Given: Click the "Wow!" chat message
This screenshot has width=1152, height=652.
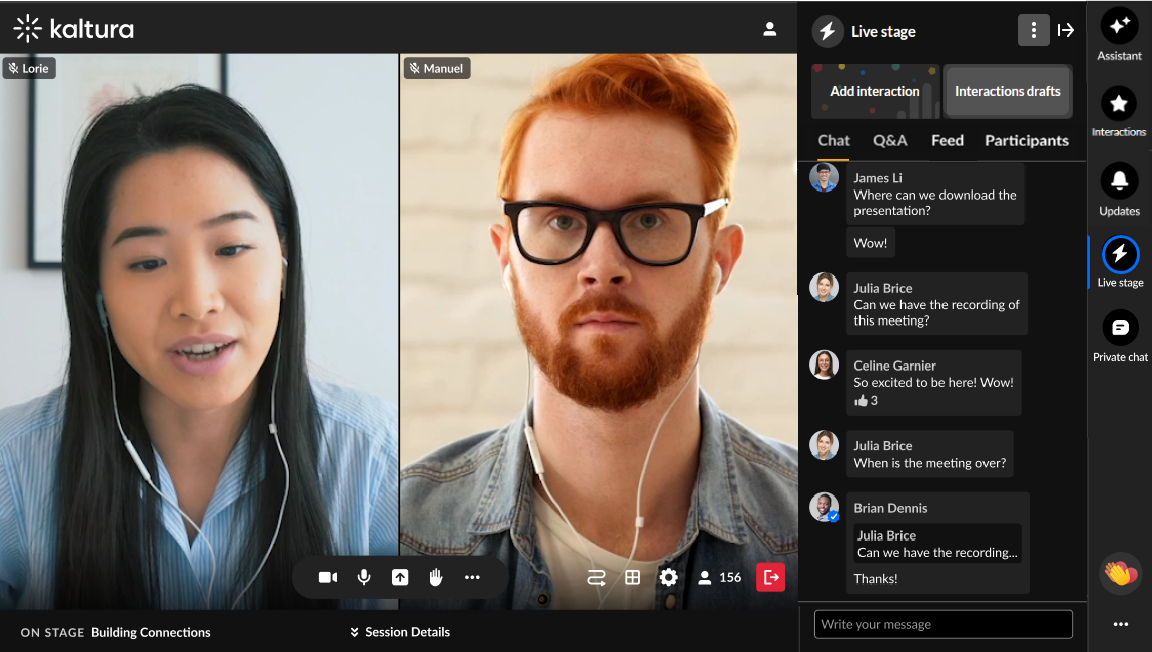Looking at the screenshot, I should point(870,243).
